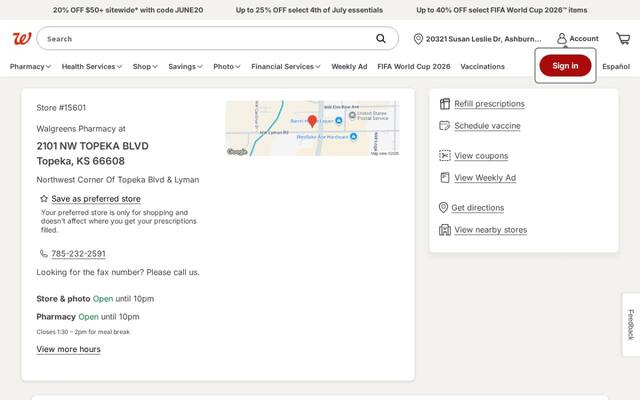Click View more hours link
The image size is (640, 400).
point(68,349)
